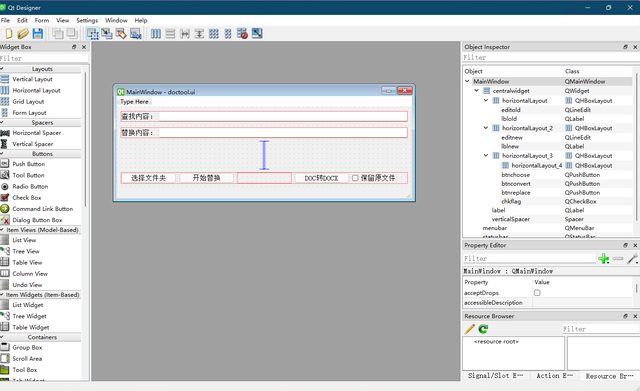This screenshot has width=640, height=391.
Task: Select btnconvert in the Object Inspector
Action: (516, 184)
